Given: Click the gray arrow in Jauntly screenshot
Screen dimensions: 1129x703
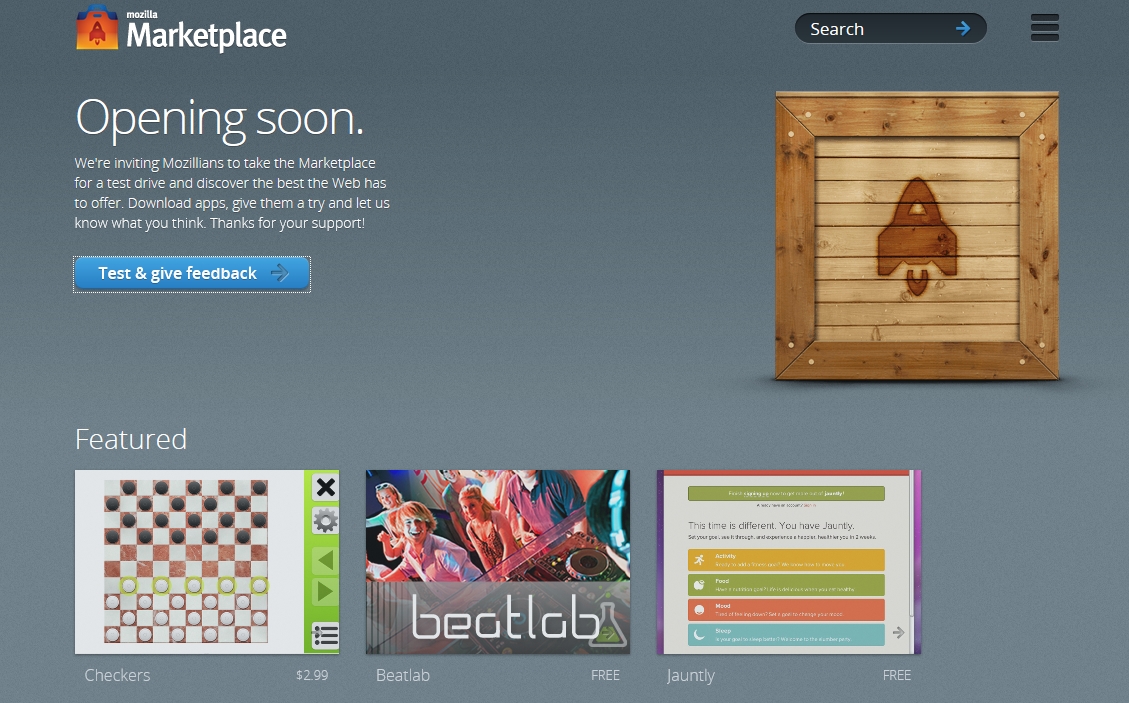Looking at the screenshot, I should click(899, 632).
